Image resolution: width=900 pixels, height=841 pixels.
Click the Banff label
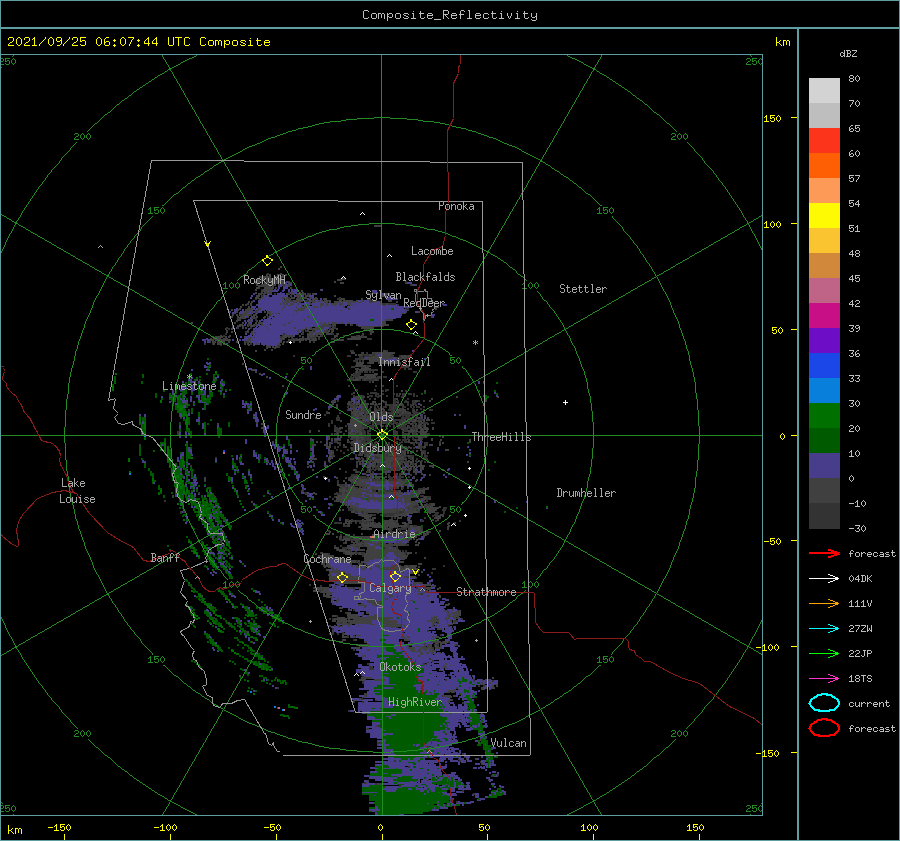coord(165,557)
